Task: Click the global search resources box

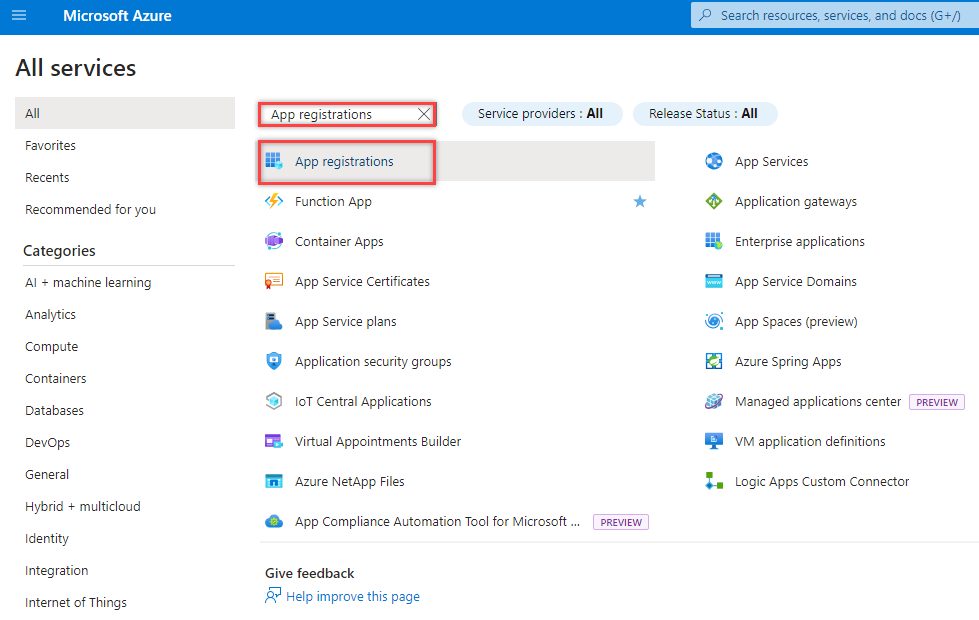Action: (x=838, y=16)
